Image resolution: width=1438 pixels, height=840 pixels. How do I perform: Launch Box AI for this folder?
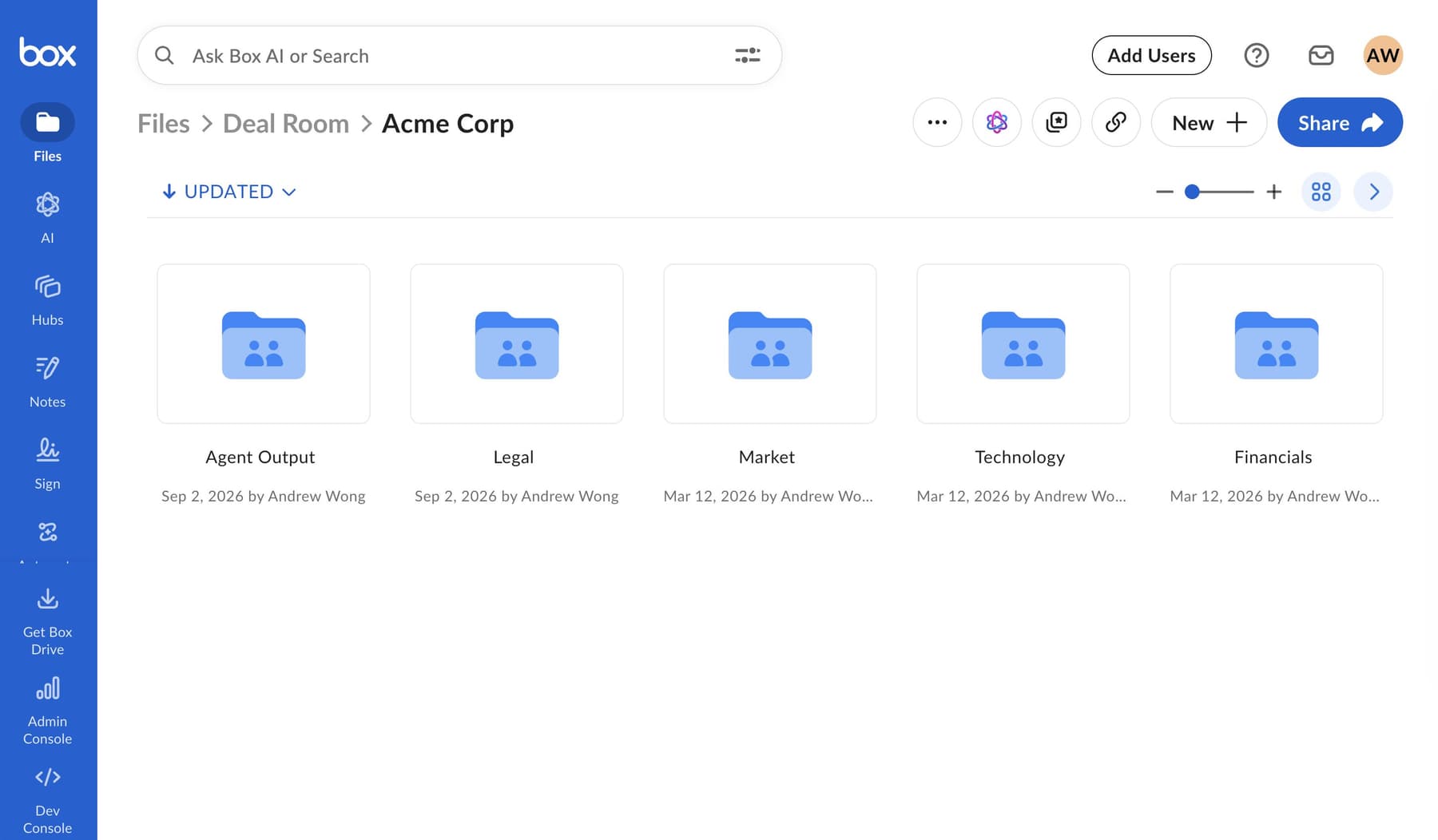997,122
